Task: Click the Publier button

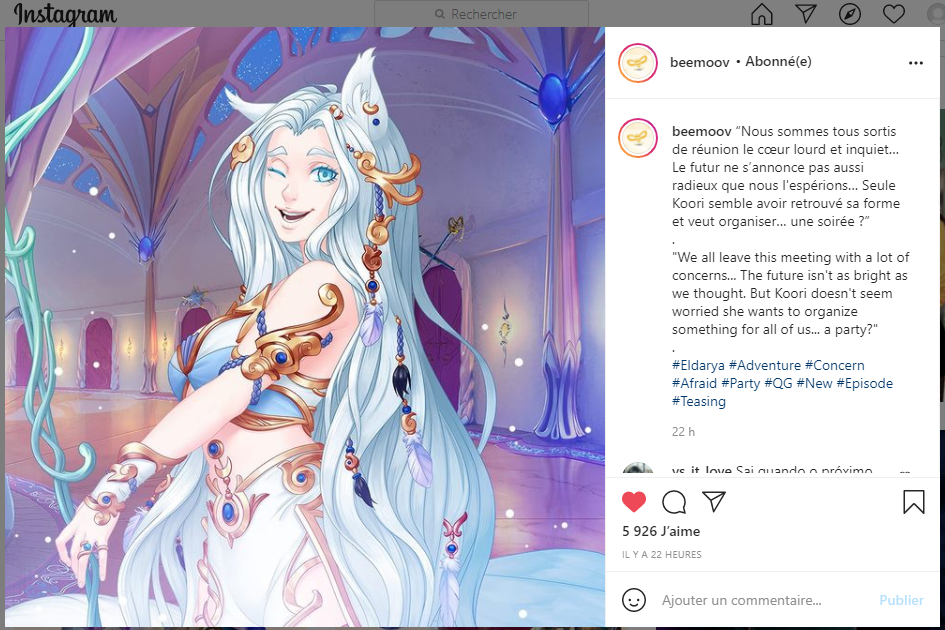Action: coord(901,600)
